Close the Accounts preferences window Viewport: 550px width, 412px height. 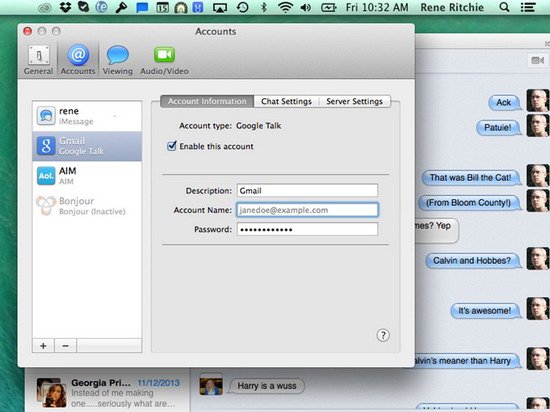tap(27, 31)
